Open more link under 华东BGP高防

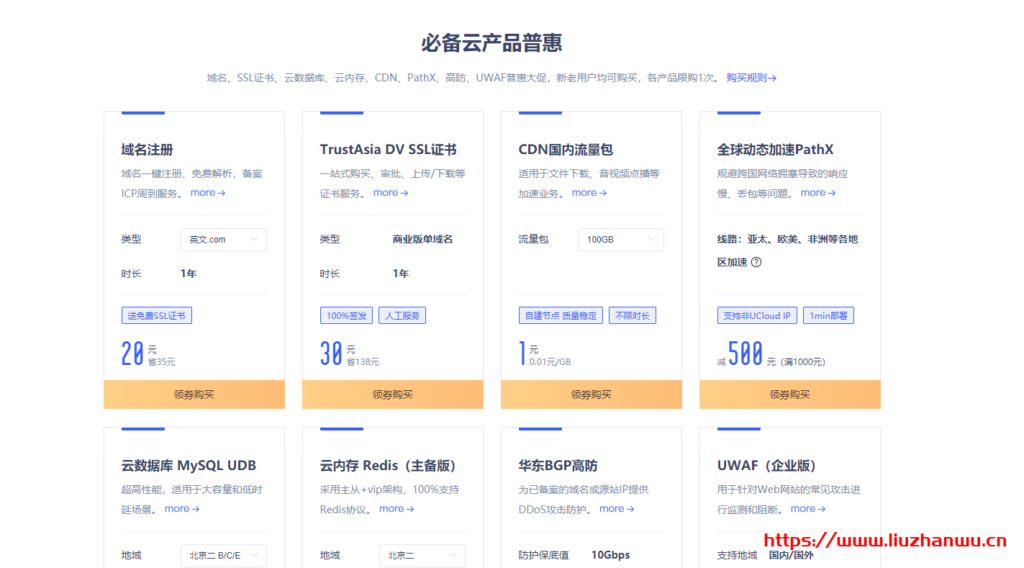[616, 509]
